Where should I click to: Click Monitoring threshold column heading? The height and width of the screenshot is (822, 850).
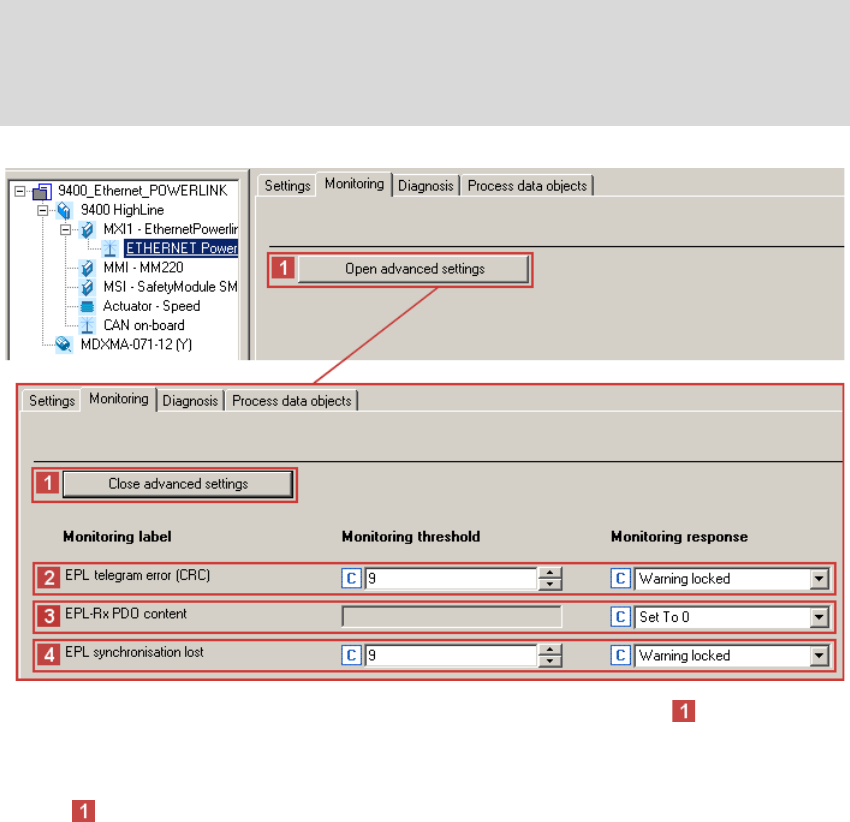410,537
